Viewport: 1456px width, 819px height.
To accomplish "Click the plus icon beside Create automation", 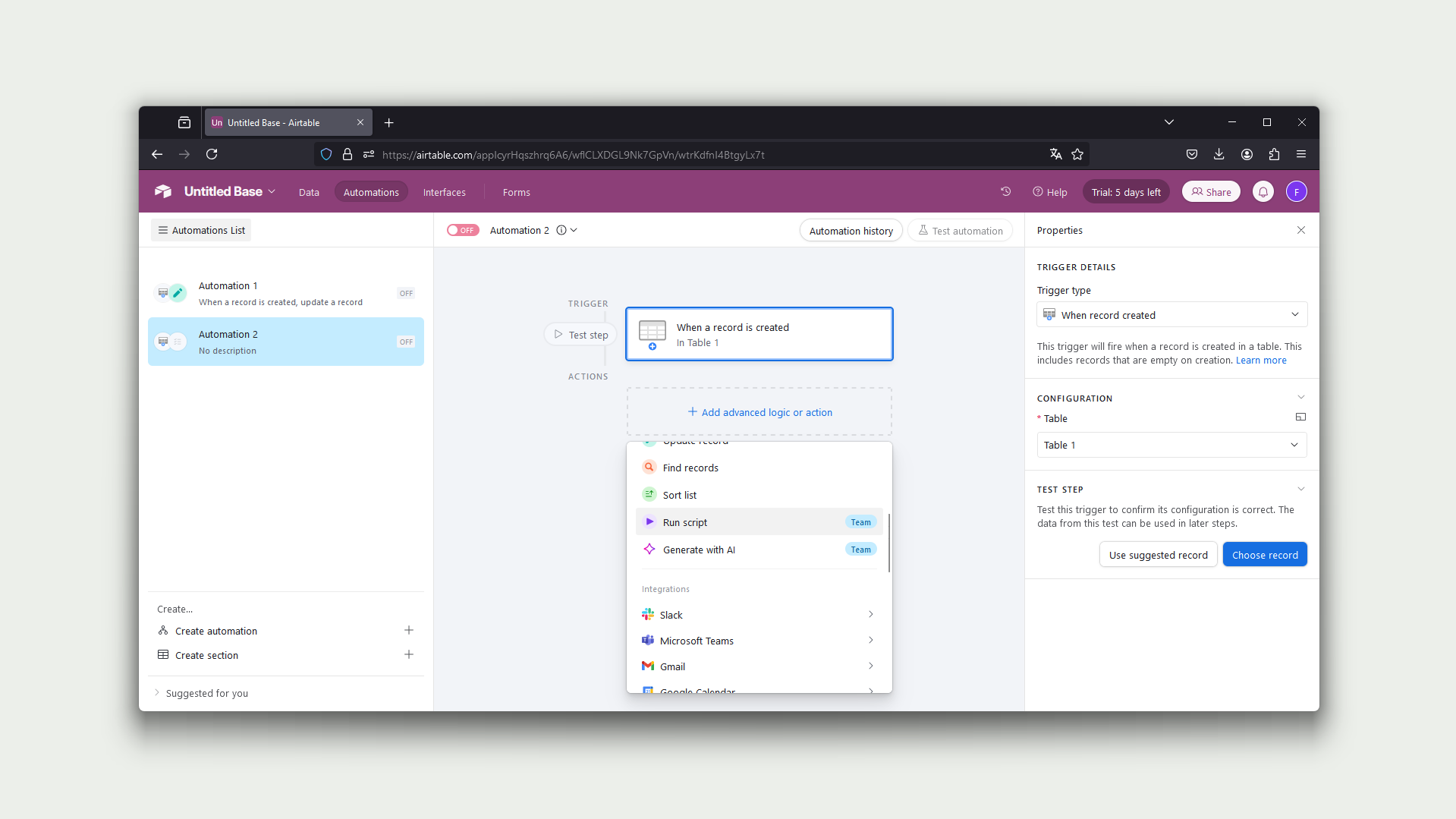I will pyautogui.click(x=409, y=631).
